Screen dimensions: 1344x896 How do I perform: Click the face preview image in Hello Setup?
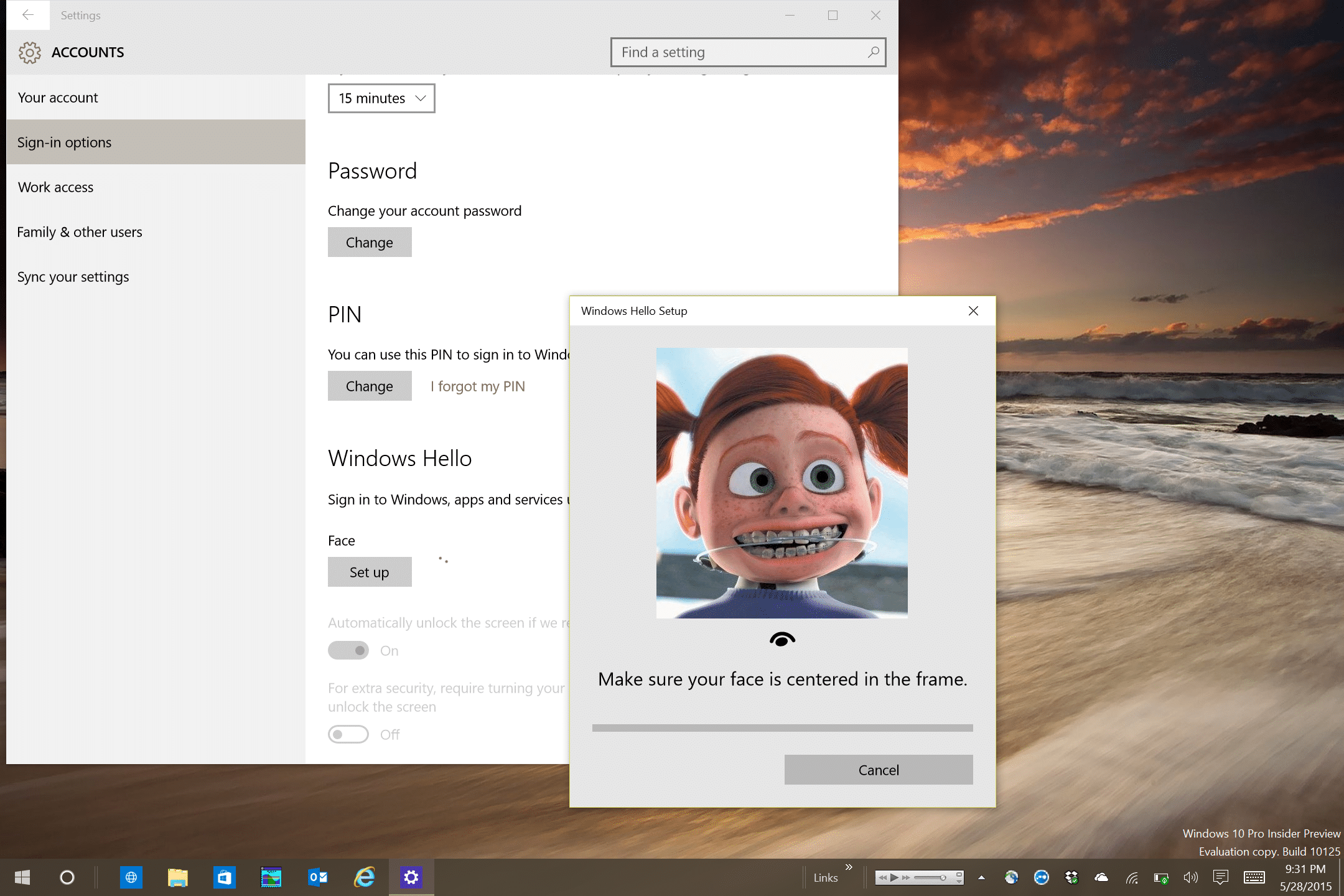click(782, 483)
